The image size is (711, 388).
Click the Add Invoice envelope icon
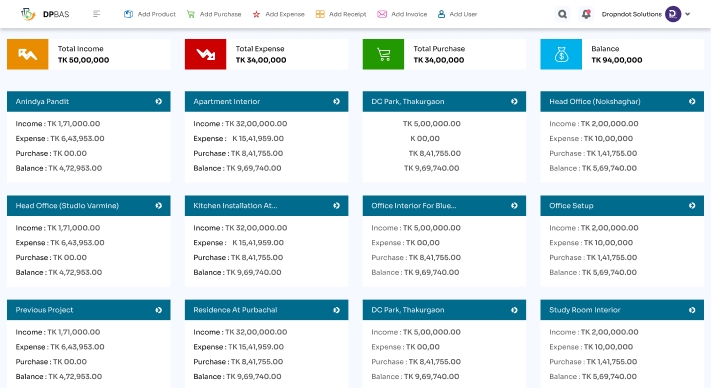[x=382, y=14]
